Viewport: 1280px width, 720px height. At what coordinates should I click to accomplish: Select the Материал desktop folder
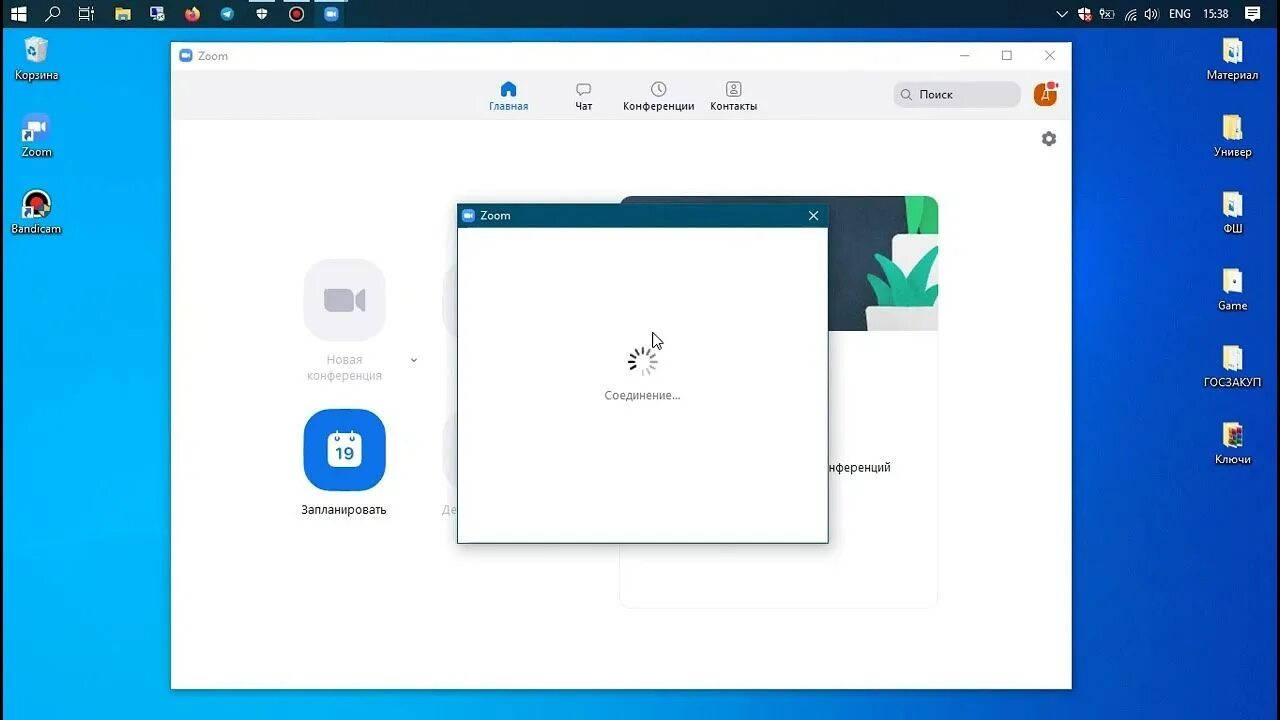click(1232, 58)
